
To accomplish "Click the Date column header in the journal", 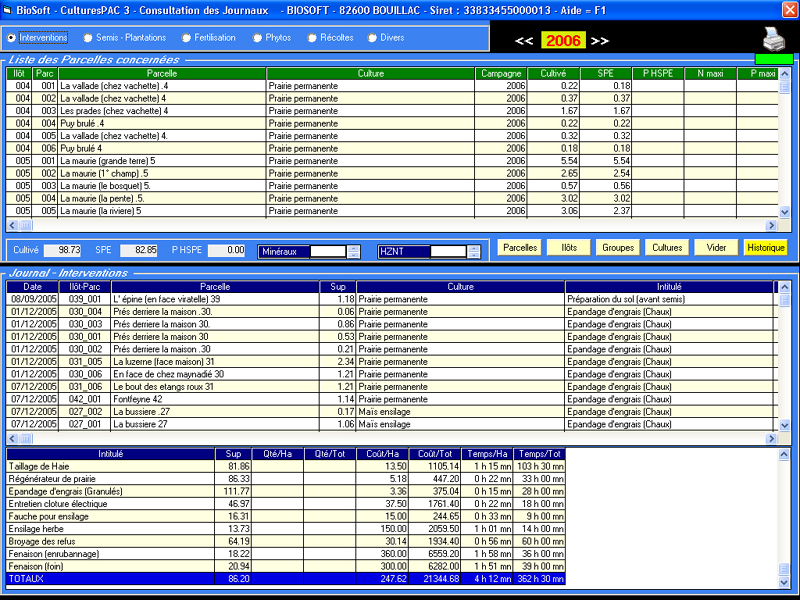I will click(32, 287).
